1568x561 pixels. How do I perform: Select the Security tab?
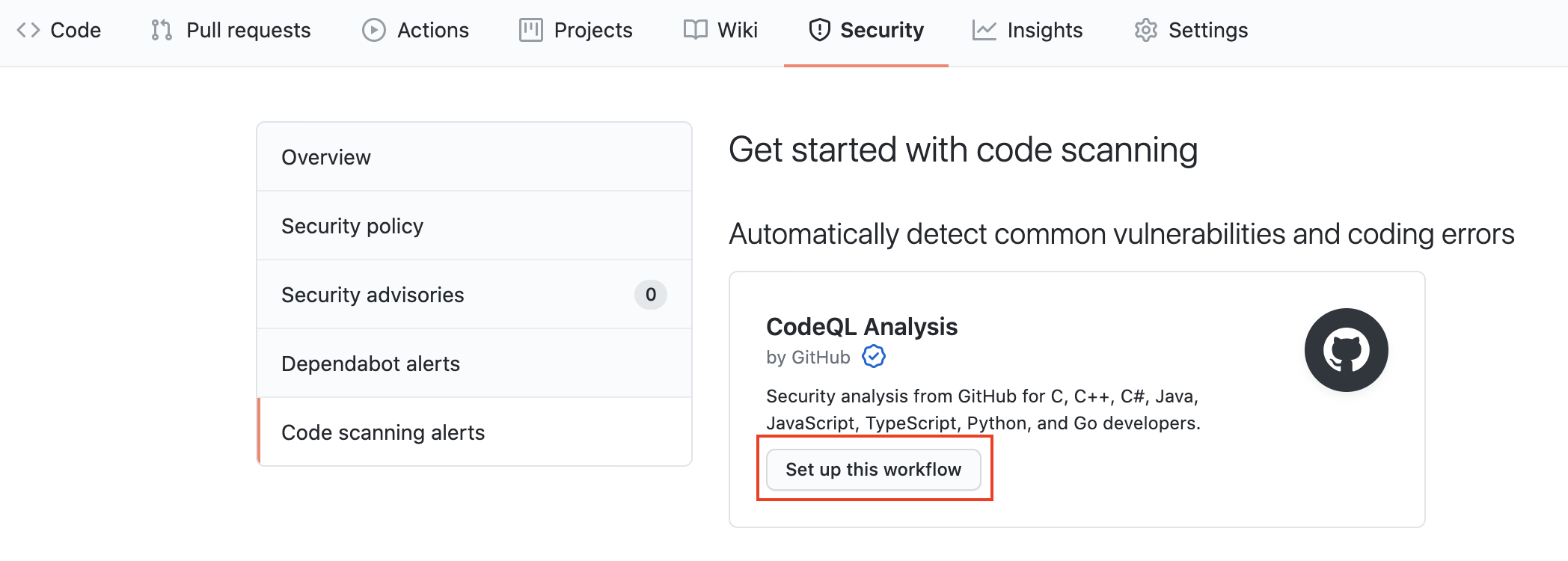[866, 30]
